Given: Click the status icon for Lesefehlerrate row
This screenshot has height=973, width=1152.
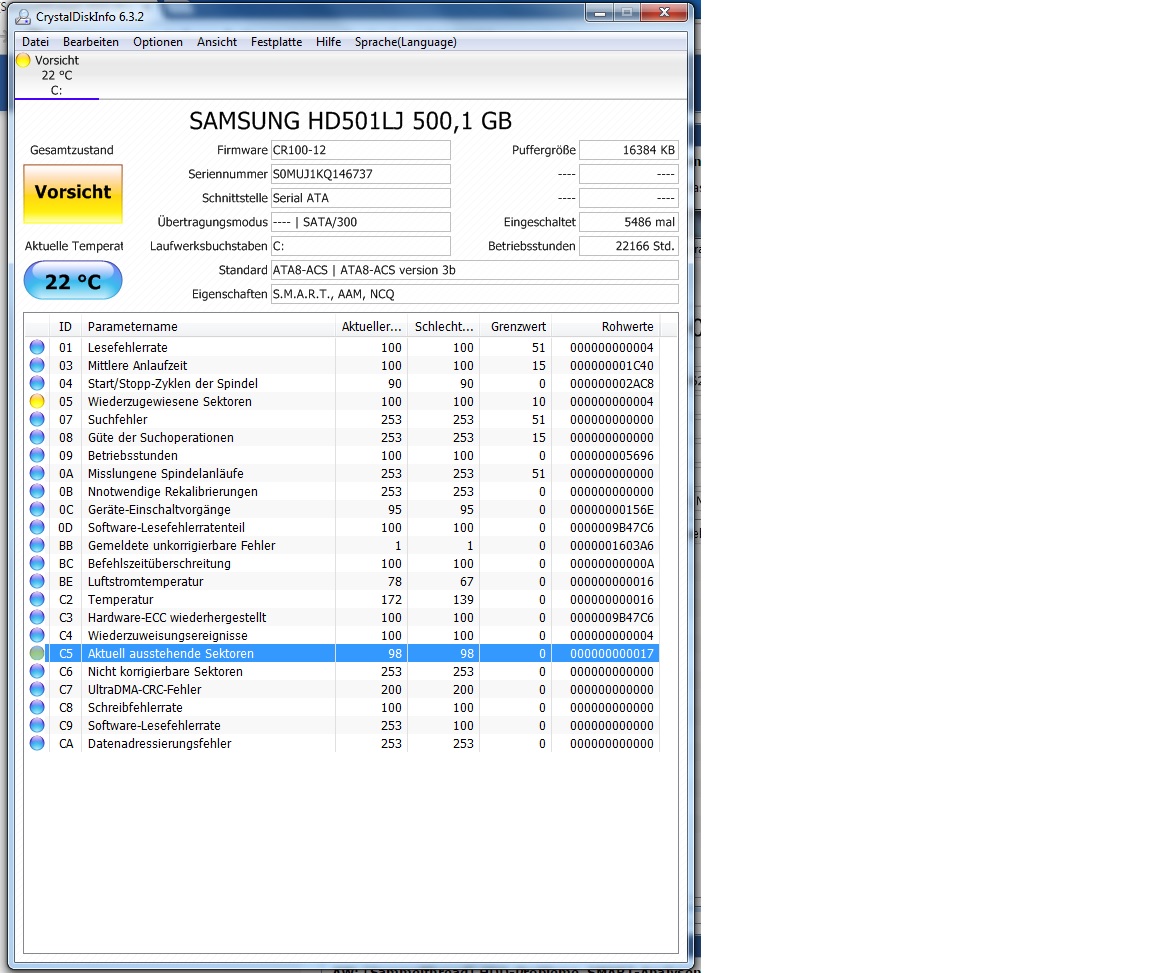Looking at the screenshot, I should (37, 347).
